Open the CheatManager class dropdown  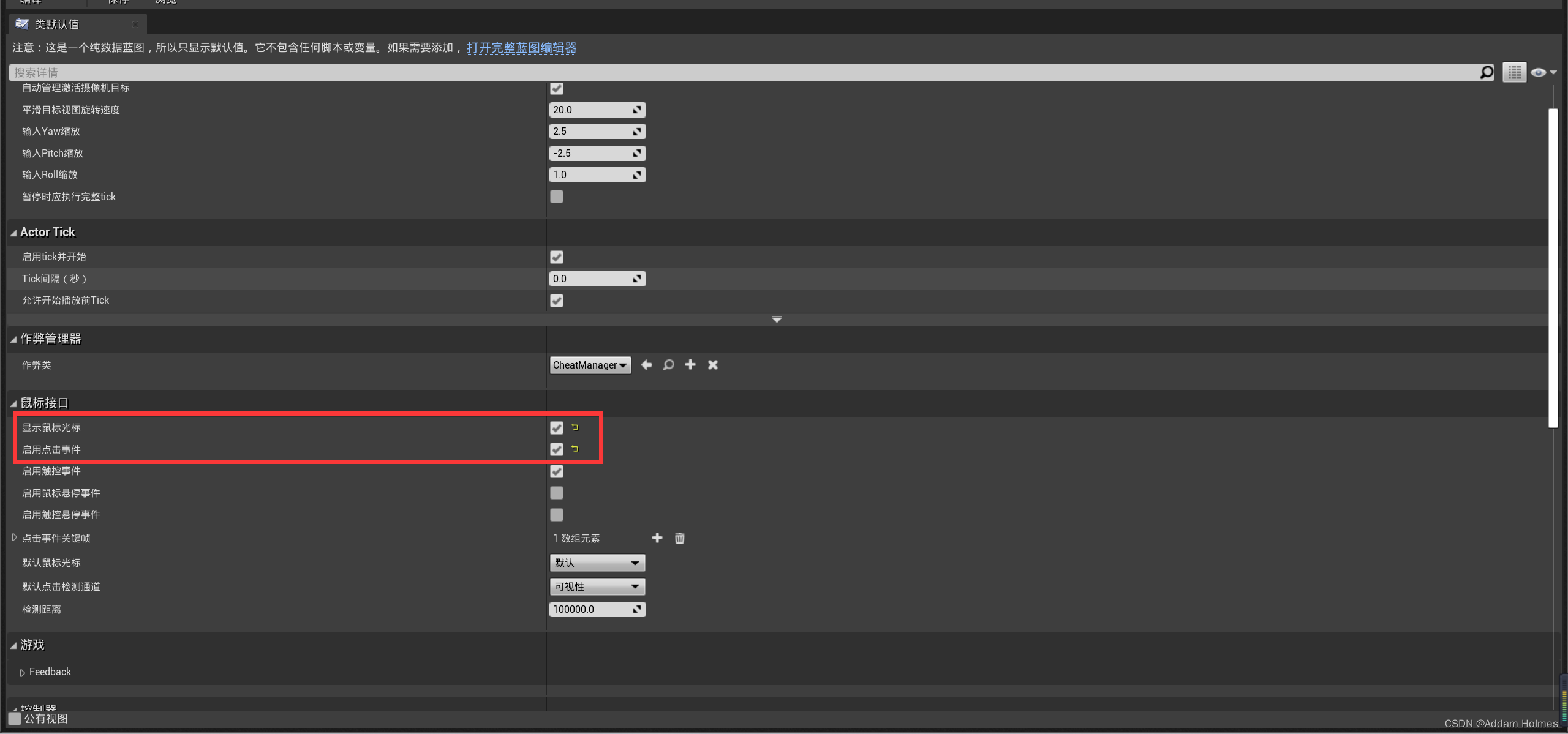click(590, 365)
